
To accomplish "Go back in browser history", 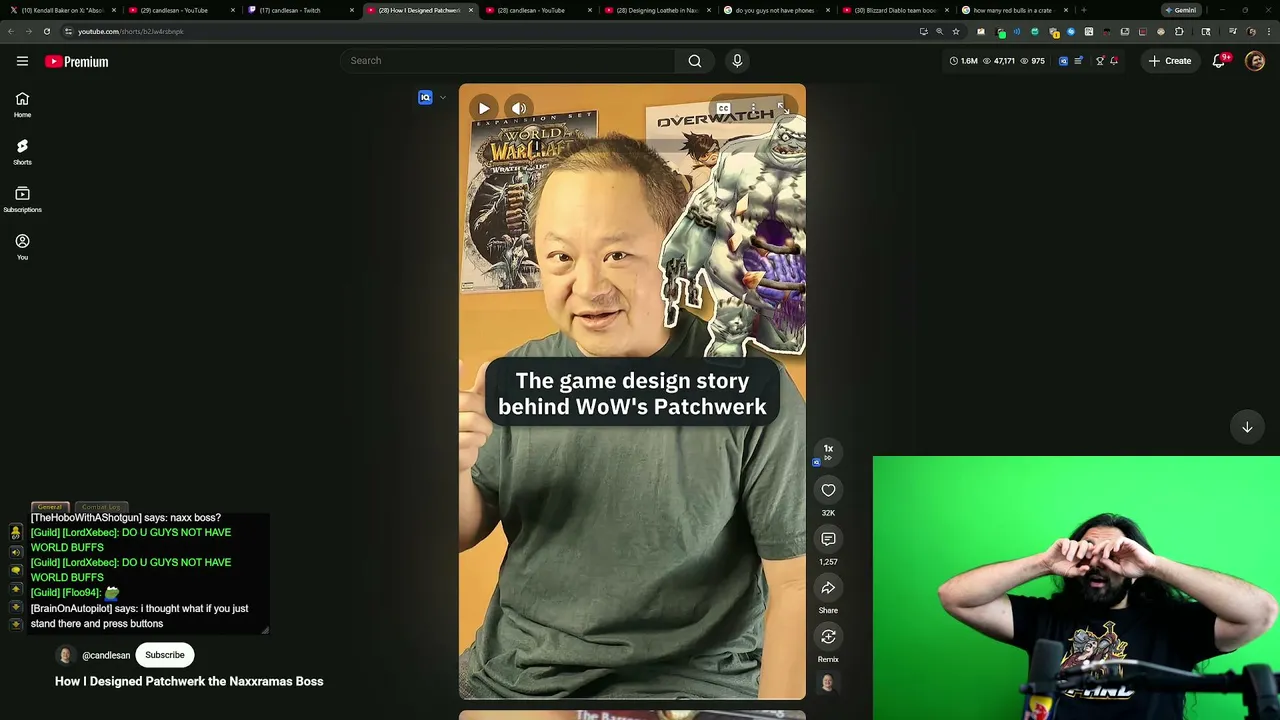I will point(11,31).
